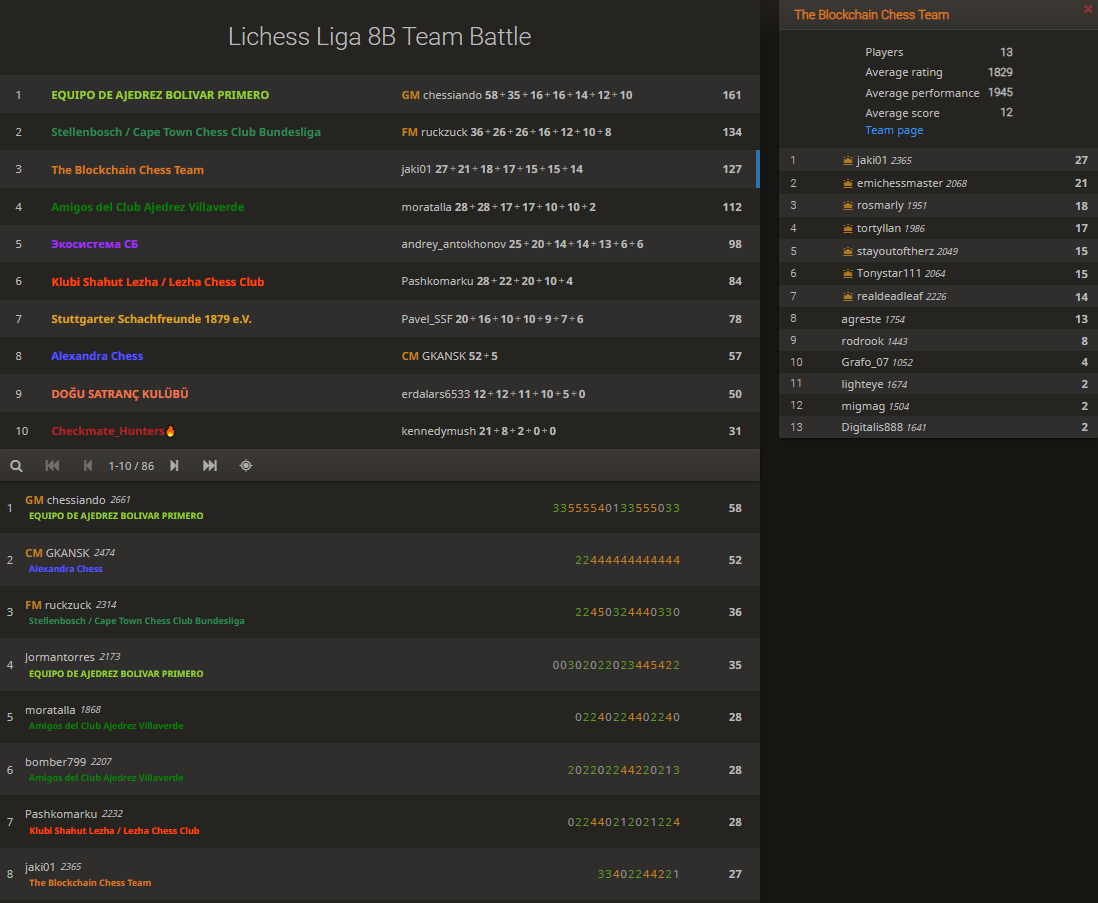
Task: Open player chessiando in the leaderboard
Action: click(76, 500)
